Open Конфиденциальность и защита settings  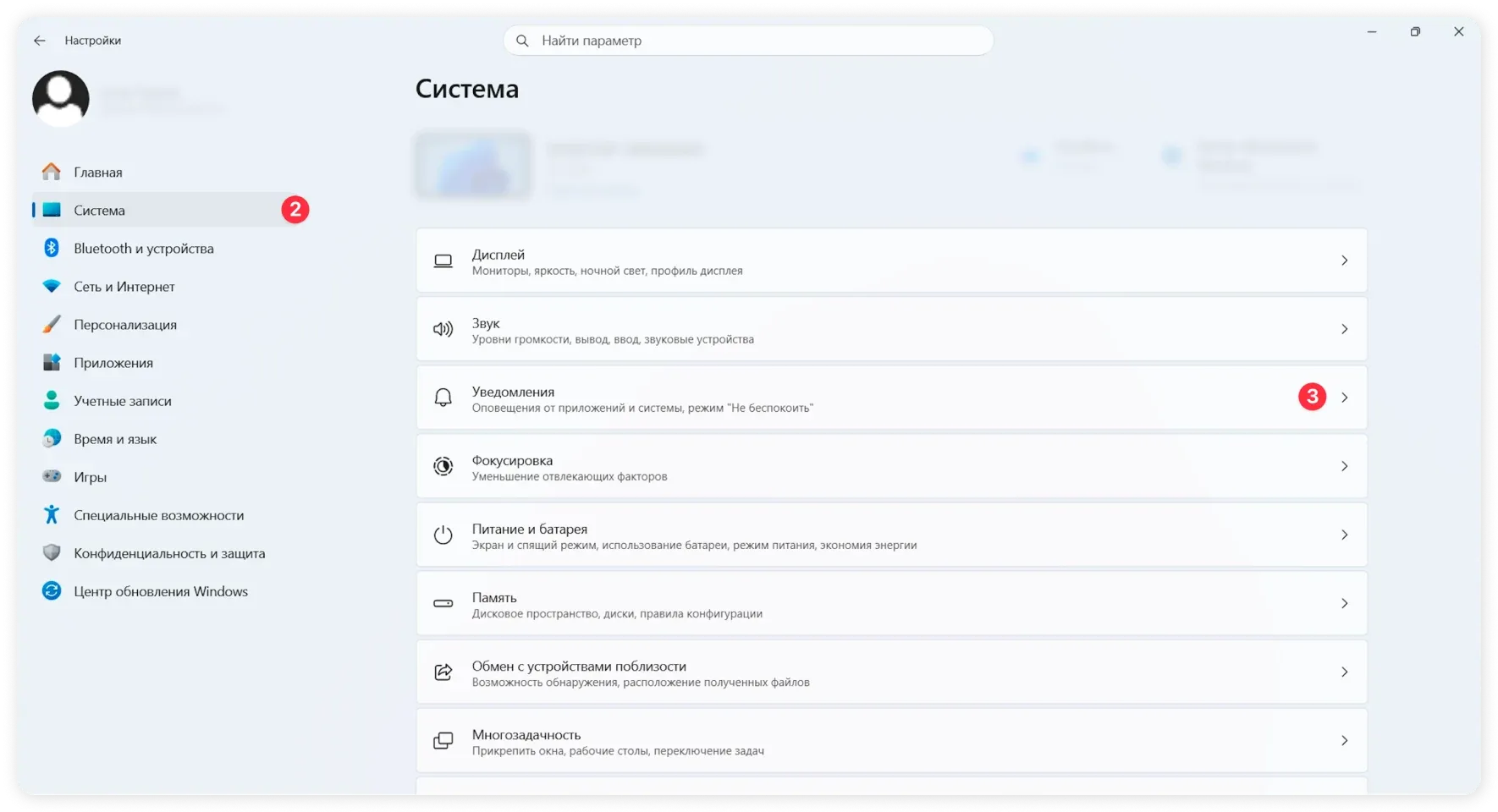pyautogui.click(x=169, y=552)
